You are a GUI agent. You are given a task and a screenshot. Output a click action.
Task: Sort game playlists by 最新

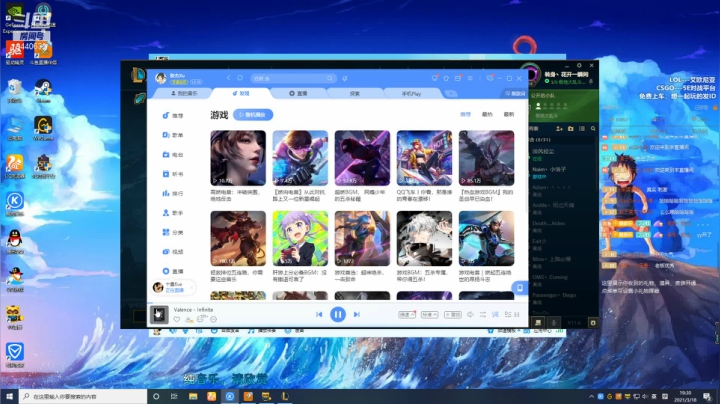(x=509, y=114)
